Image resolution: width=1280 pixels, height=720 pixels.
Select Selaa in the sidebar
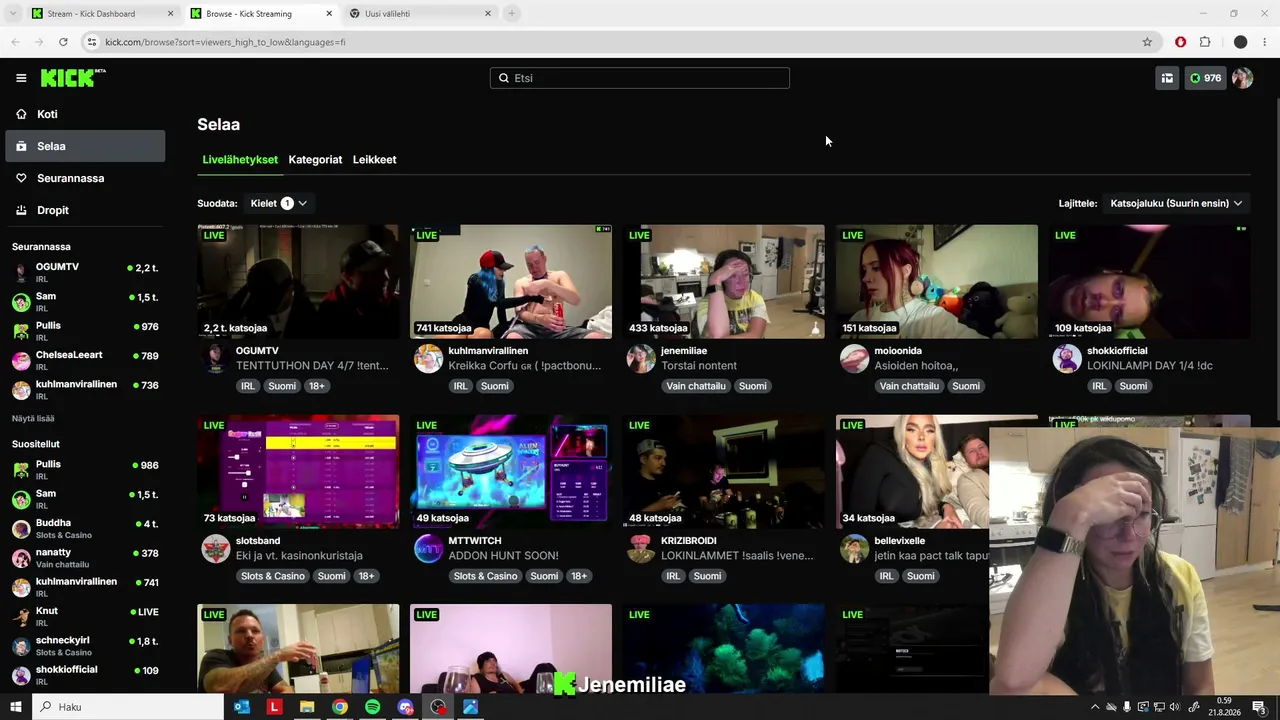pyautogui.click(x=85, y=146)
